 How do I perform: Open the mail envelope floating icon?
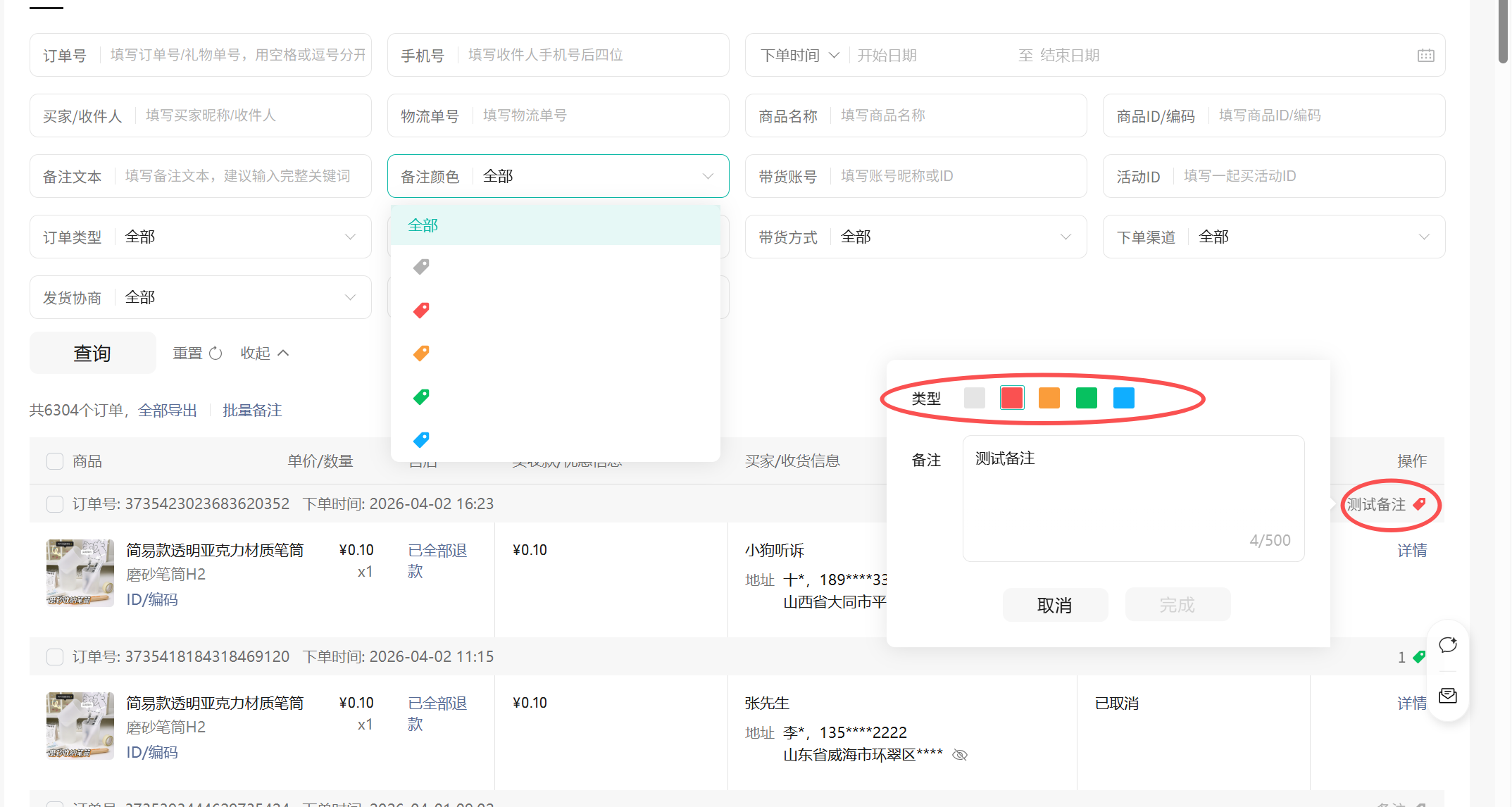pyautogui.click(x=1448, y=696)
